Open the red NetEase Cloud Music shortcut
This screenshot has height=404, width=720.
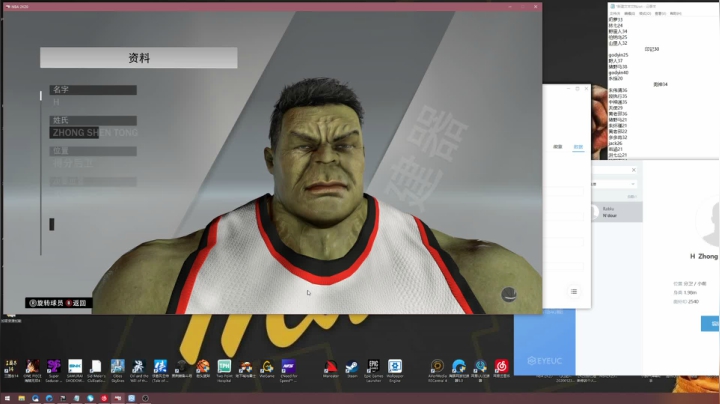click(501, 367)
